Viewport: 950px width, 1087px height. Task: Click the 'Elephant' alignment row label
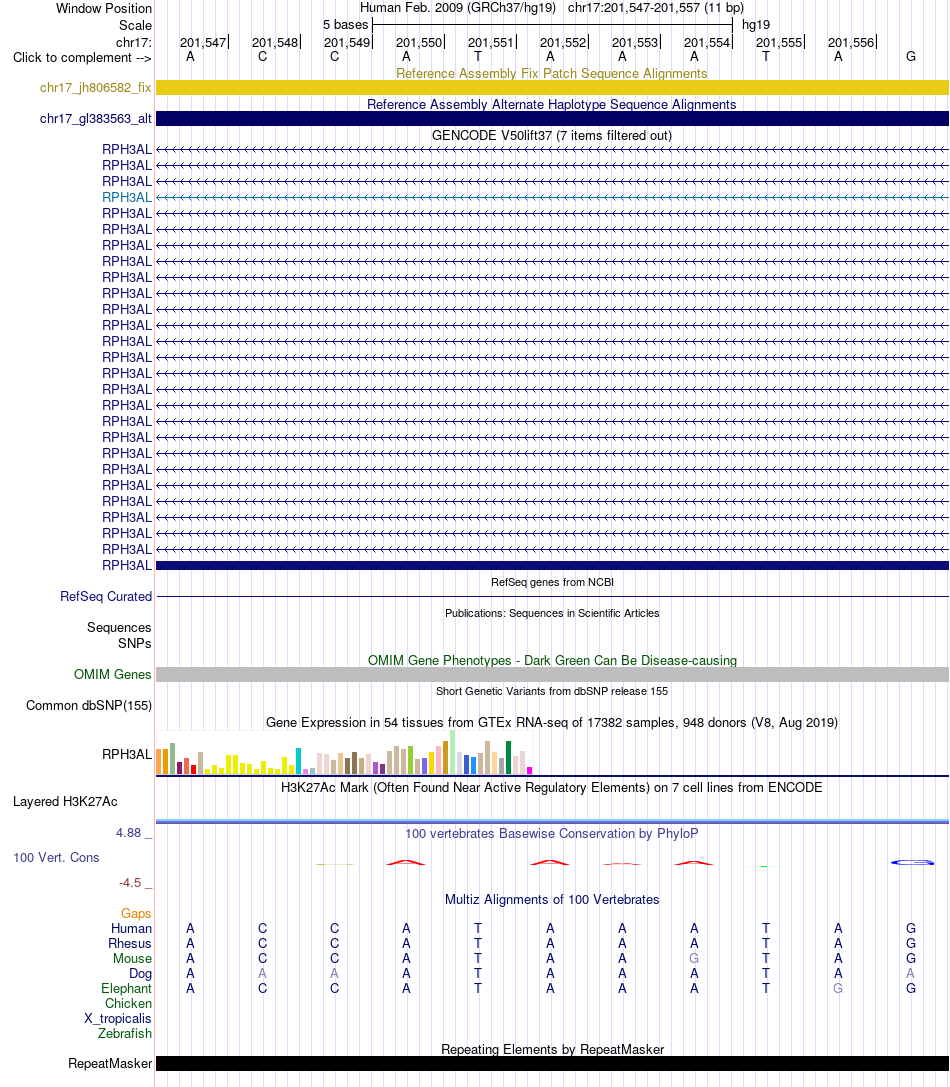[126, 989]
